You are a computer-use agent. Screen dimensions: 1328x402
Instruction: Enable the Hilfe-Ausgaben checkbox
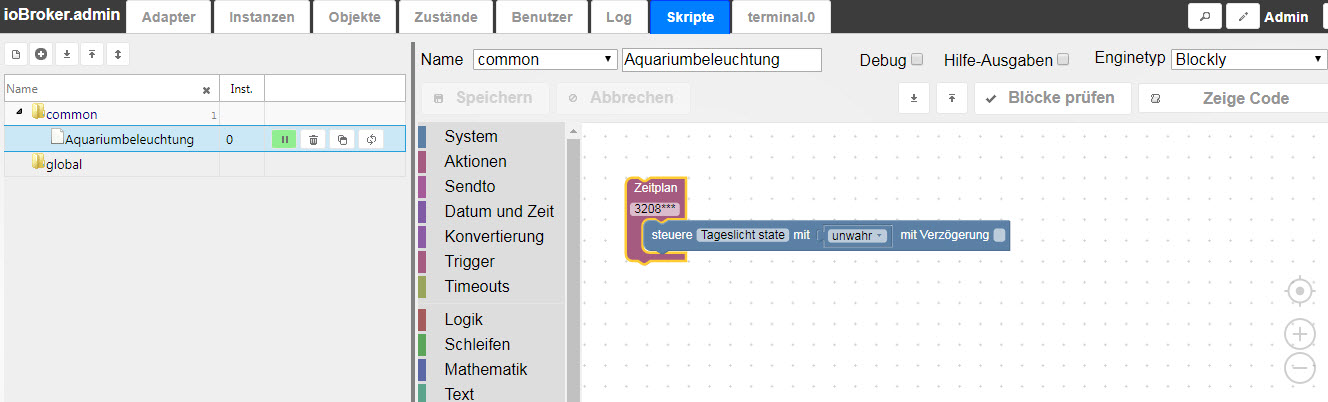[1063, 59]
